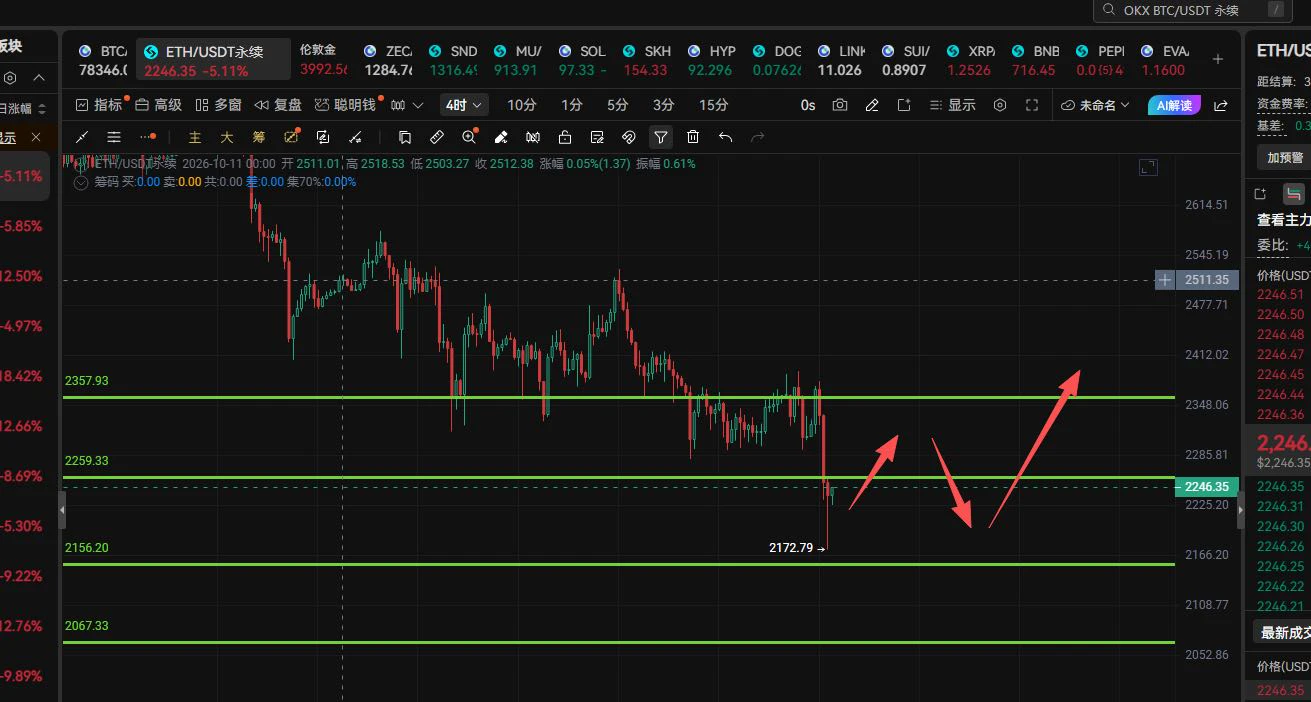Open the 指标 indicators menu

(98, 105)
